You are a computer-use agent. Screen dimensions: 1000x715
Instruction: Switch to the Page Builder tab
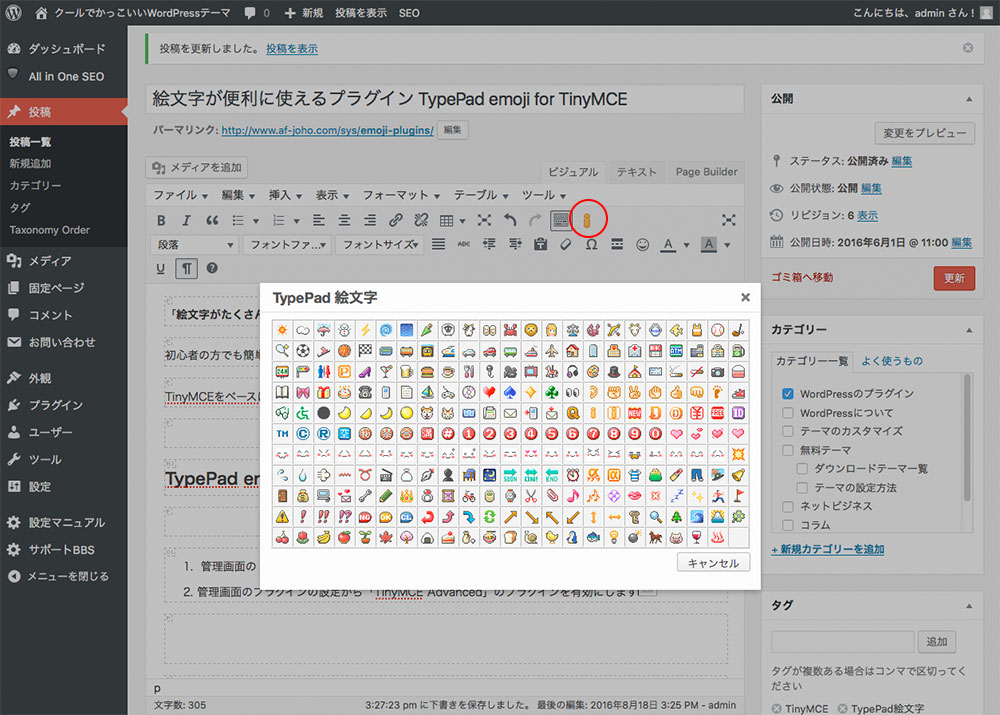(706, 172)
